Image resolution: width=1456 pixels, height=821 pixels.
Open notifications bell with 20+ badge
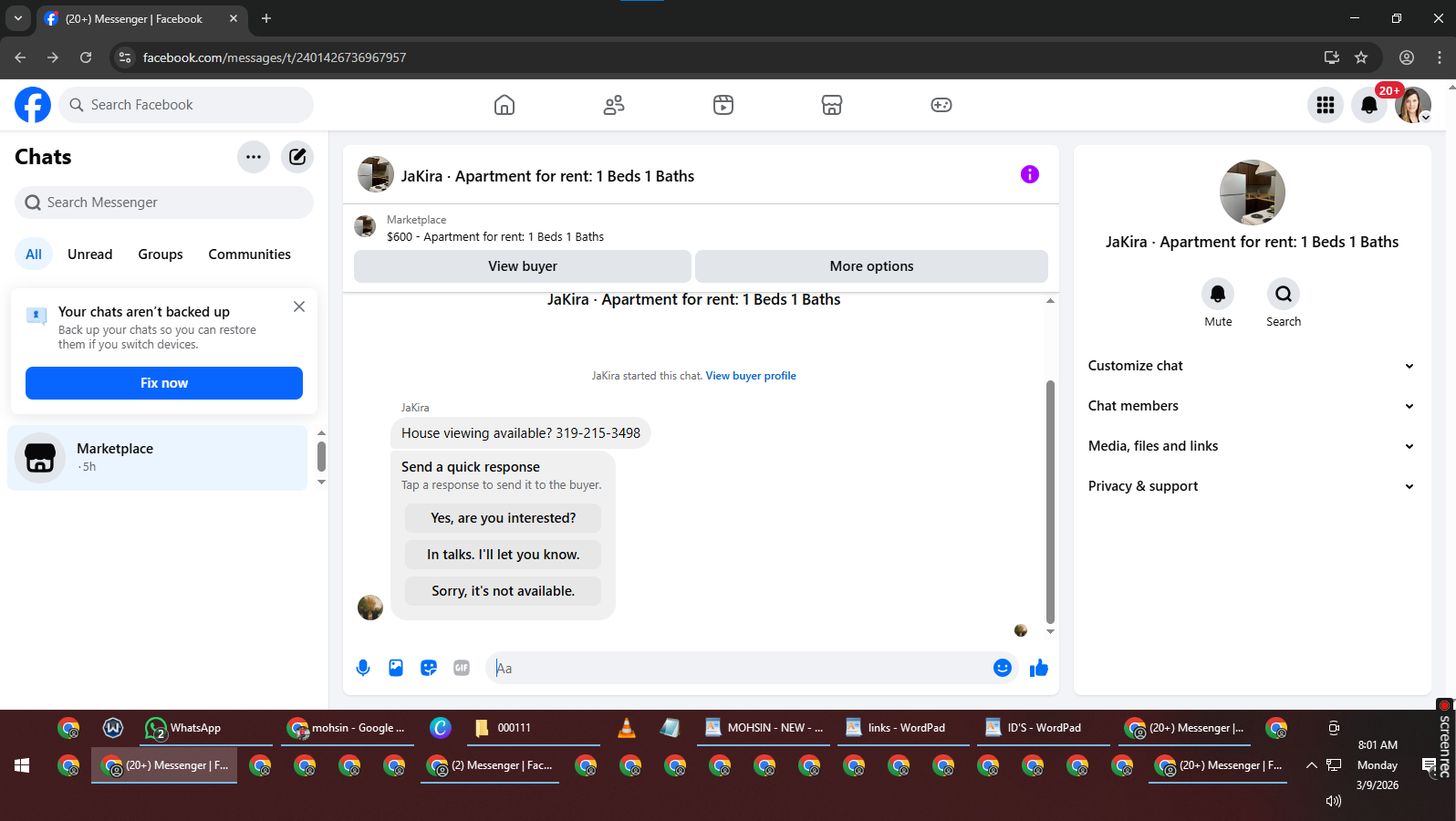[1369, 105]
